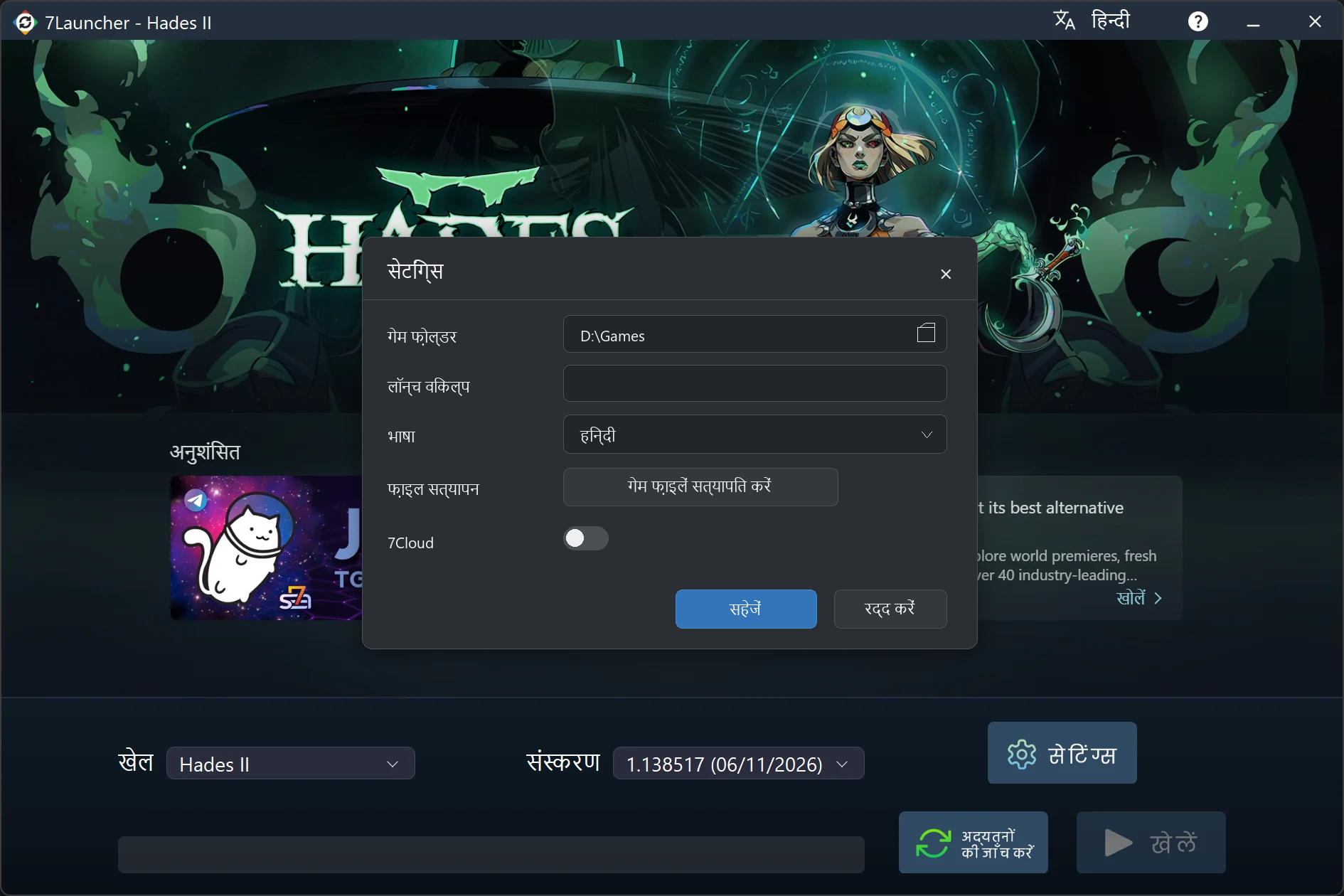Click the संस्करण version label

(563, 762)
